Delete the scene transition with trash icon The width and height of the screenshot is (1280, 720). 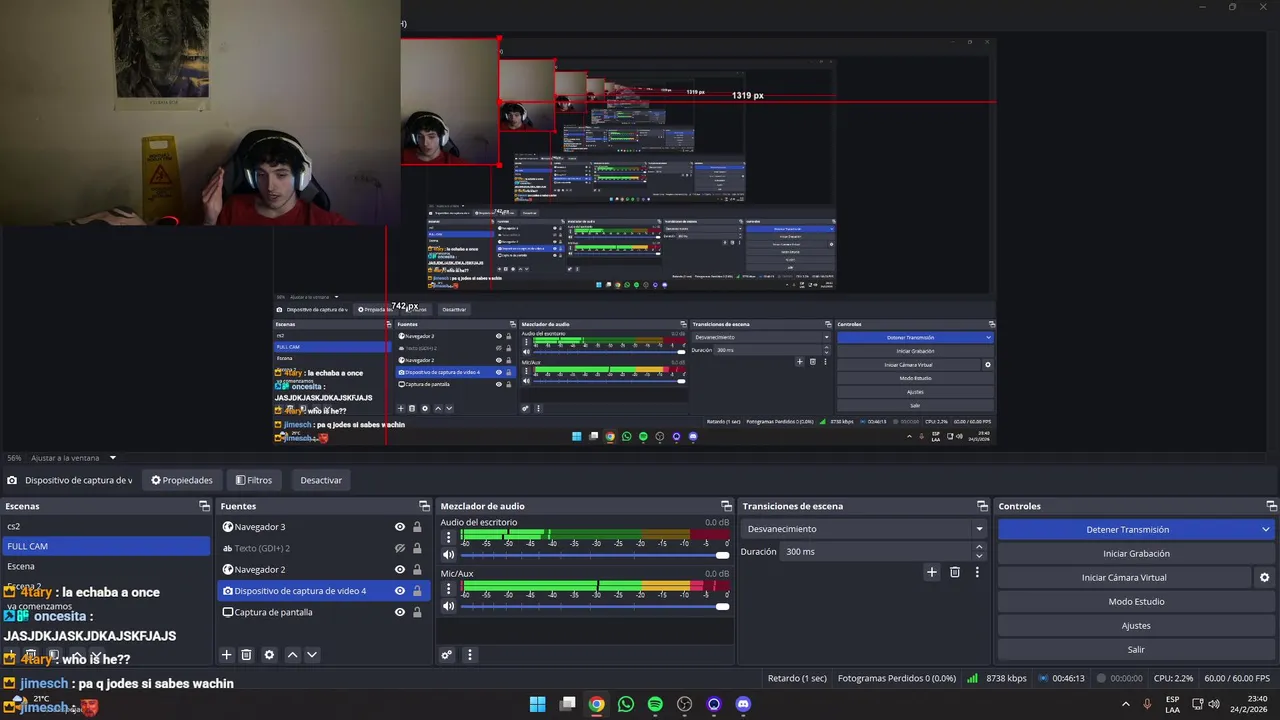[x=955, y=572]
